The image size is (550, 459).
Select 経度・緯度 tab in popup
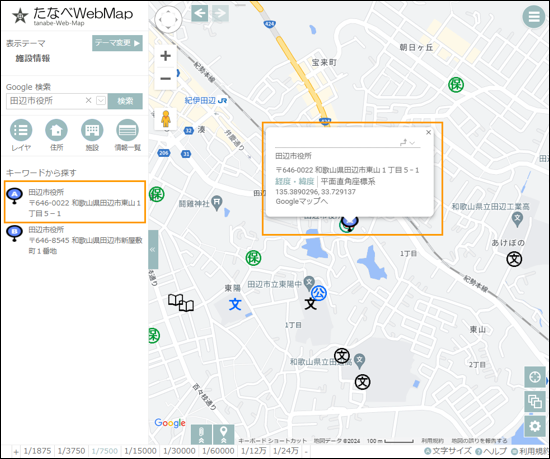[x=295, y=181]
